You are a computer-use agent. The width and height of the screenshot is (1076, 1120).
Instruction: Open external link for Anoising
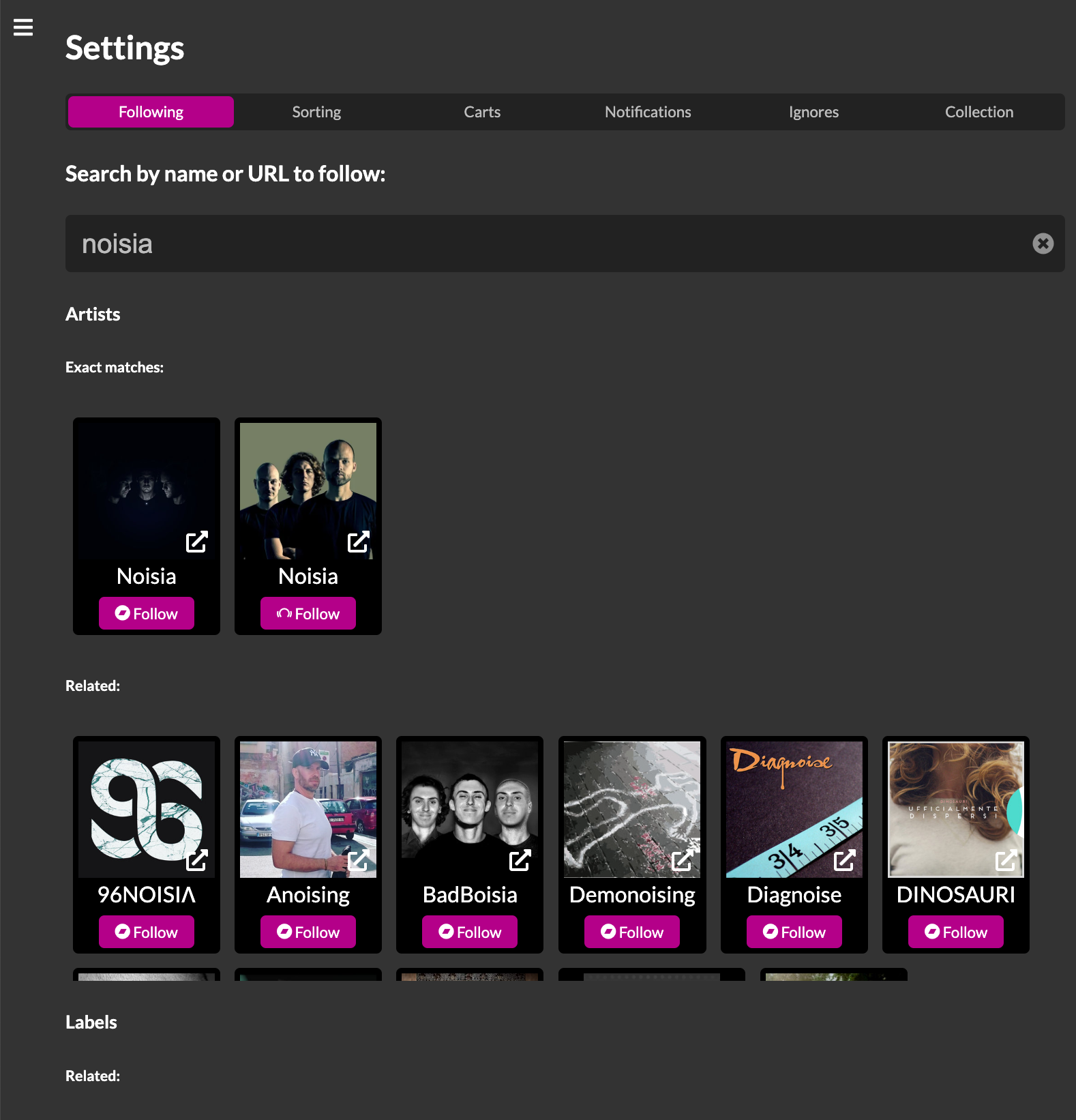pyautogui.click(x=358, y=861)
